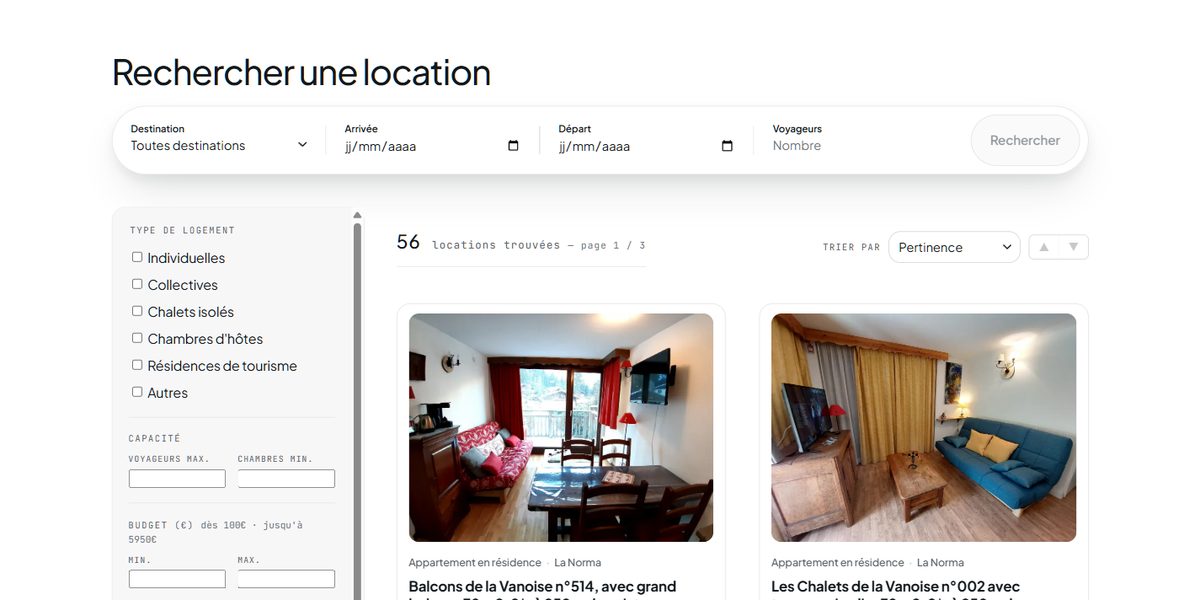Click the Départ date field
Image resolution: width=1200 pixels, height=600 pixels.
(x=646, y=146)
